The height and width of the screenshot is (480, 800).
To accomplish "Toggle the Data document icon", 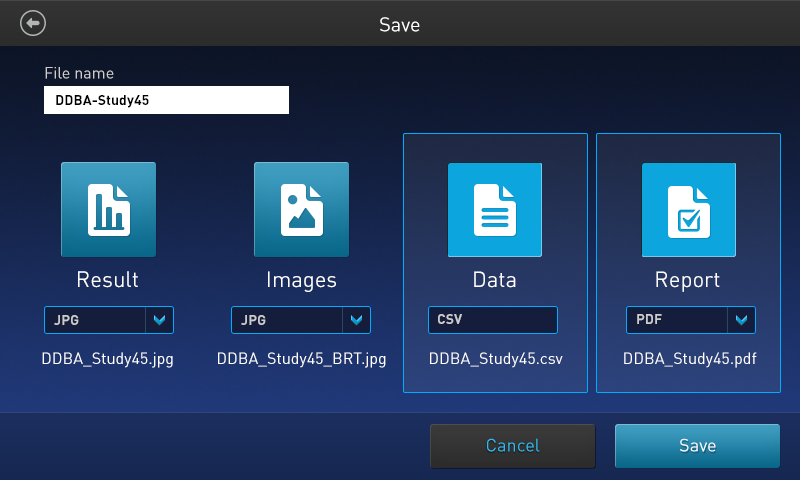I will pyautogui.click(x=495, y=210).
